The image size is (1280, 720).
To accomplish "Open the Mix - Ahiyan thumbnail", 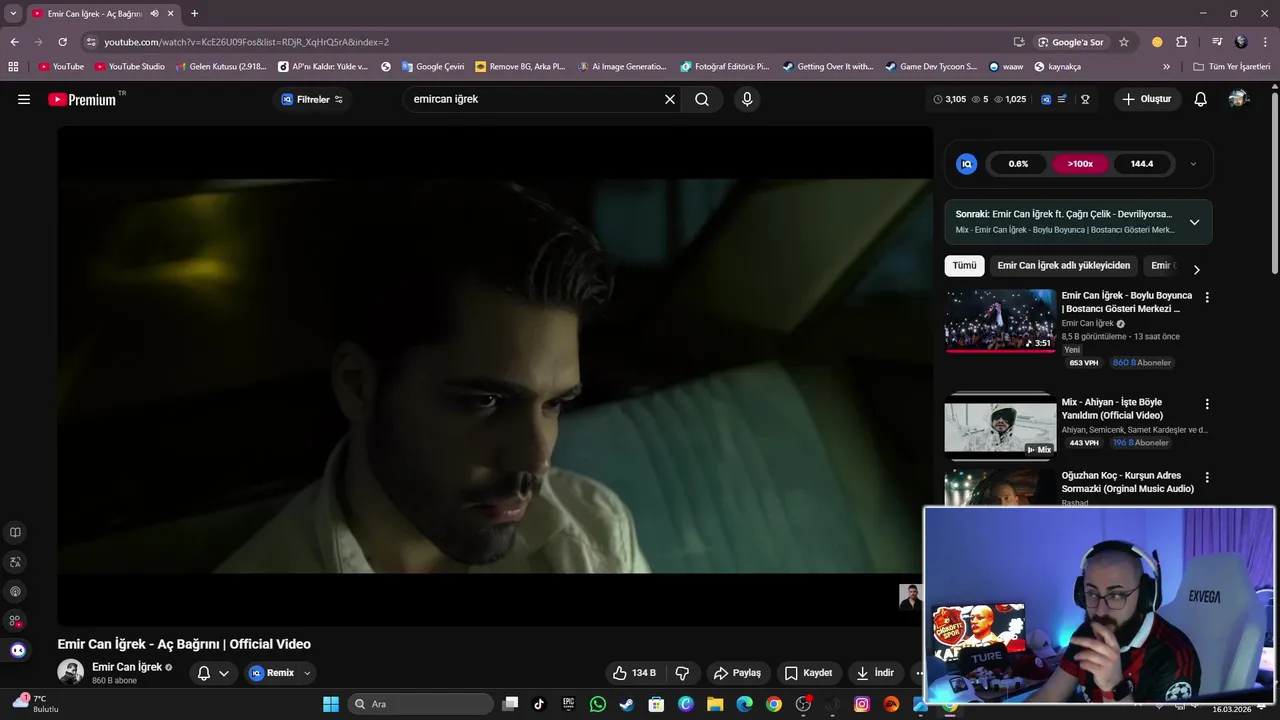I will coord(1000,428).
